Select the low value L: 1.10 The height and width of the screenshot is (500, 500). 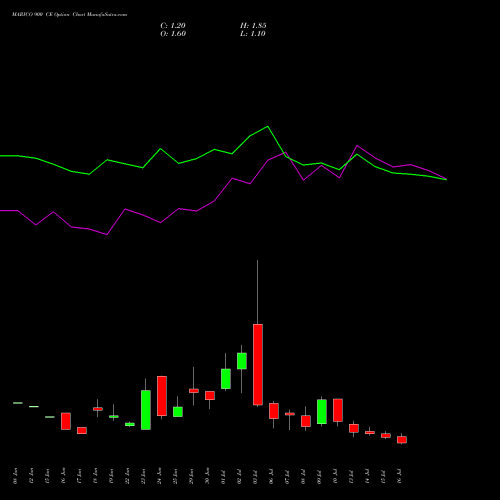[x=253, y=34]
